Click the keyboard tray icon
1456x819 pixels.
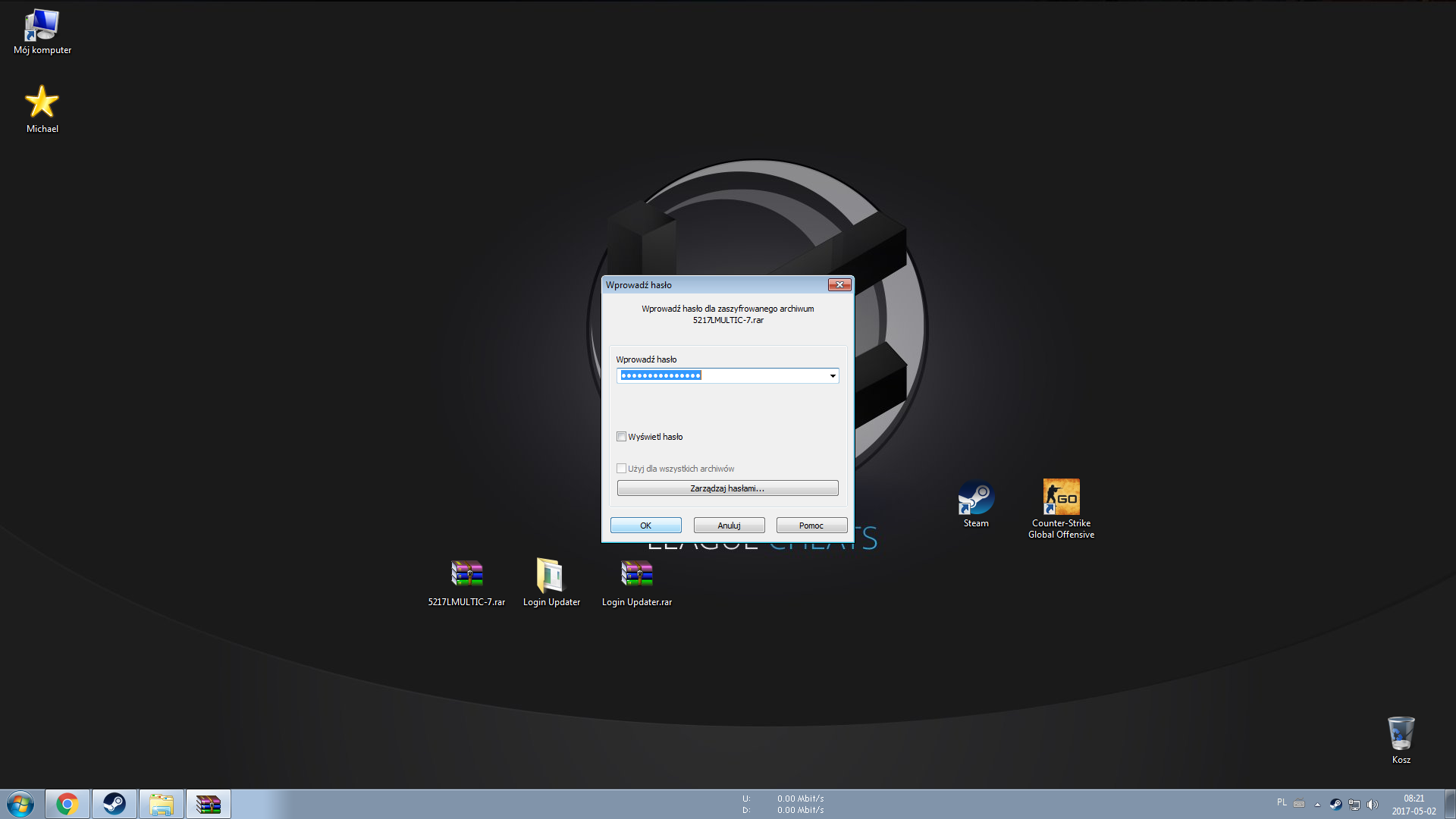(1299, 804)
